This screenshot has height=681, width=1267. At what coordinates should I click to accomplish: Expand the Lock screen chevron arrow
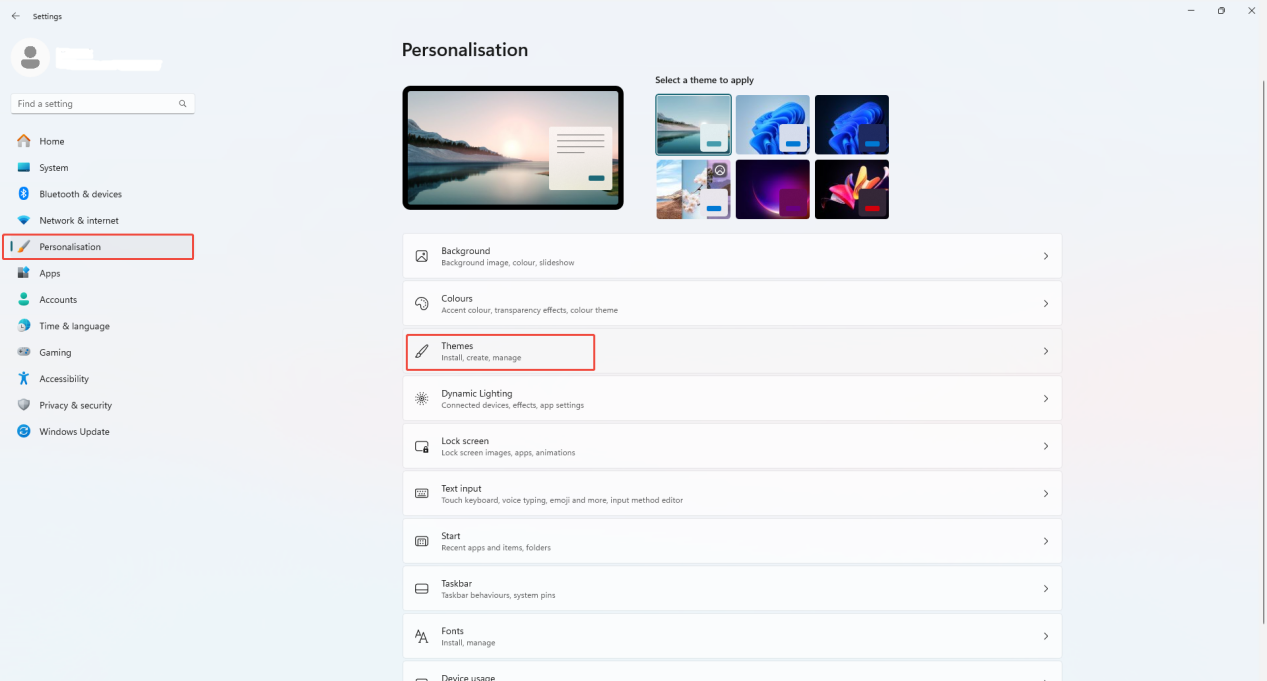1045,446
